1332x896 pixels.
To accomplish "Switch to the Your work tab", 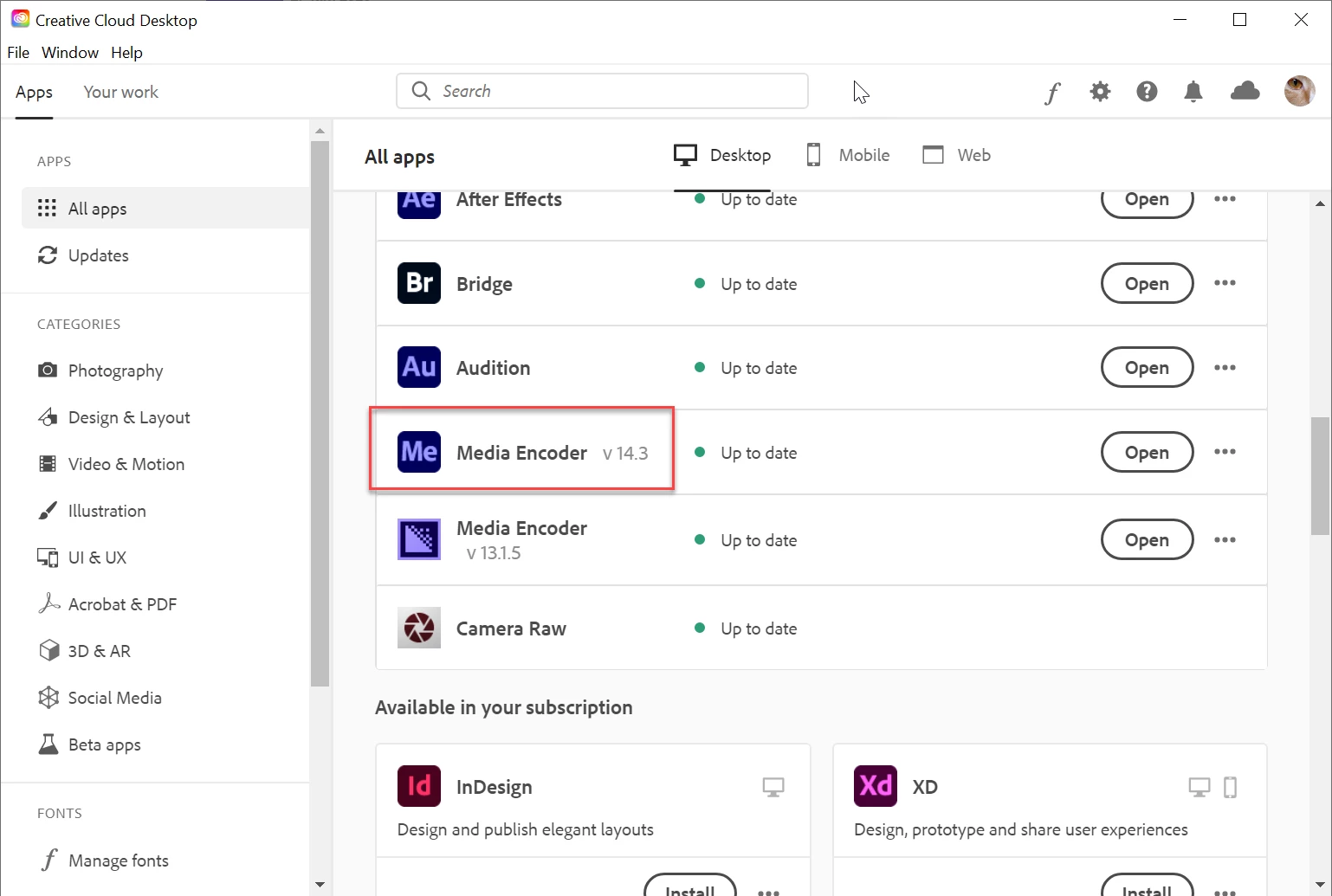I will [x=120, y=92].
